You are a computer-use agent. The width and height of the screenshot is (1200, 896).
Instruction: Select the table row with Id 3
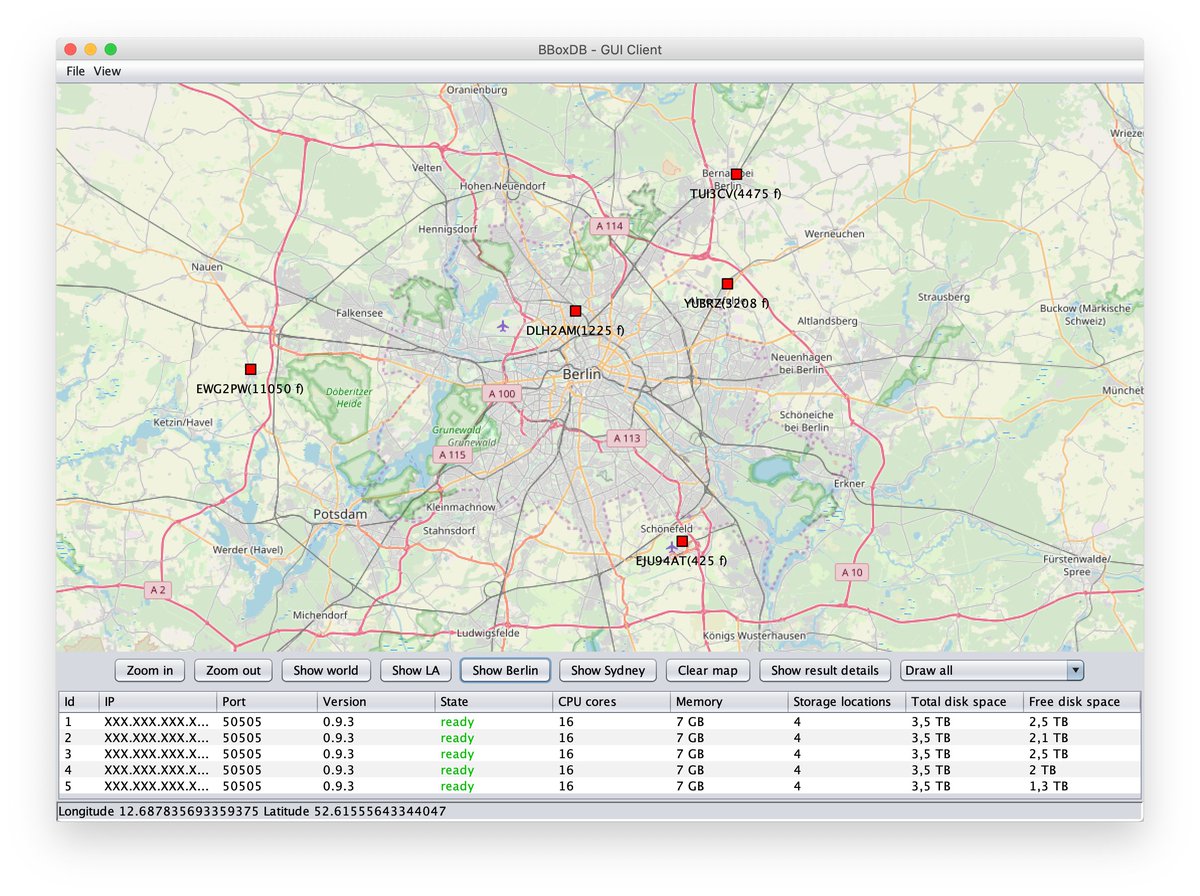click(600, 753)
